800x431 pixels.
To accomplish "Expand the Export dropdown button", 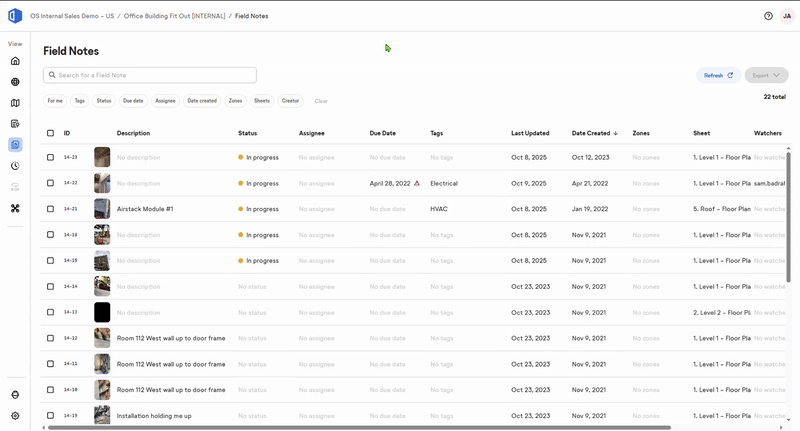I will coord(766,75).
